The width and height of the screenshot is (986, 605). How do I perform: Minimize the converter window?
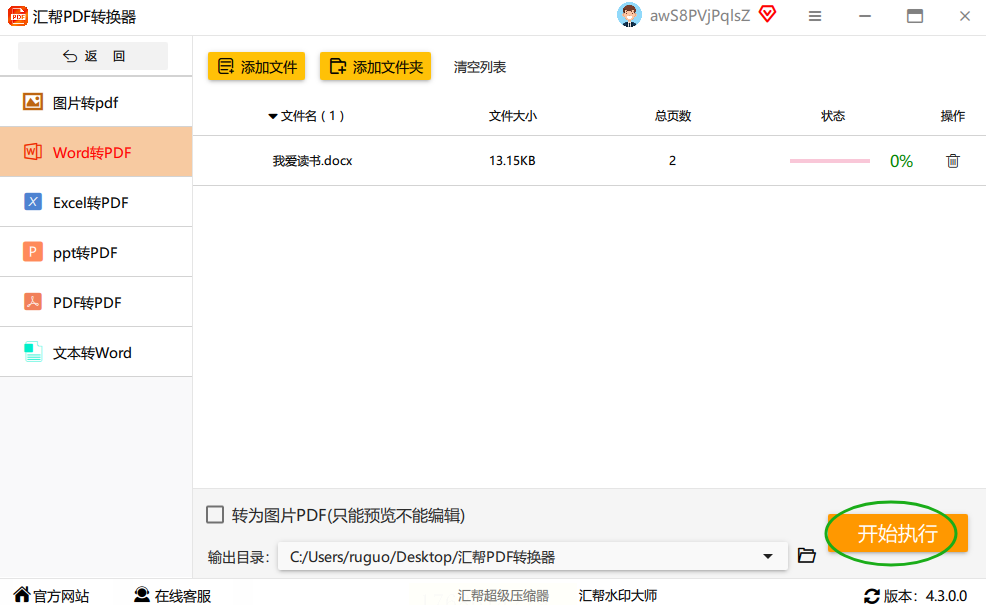[865, 16]
